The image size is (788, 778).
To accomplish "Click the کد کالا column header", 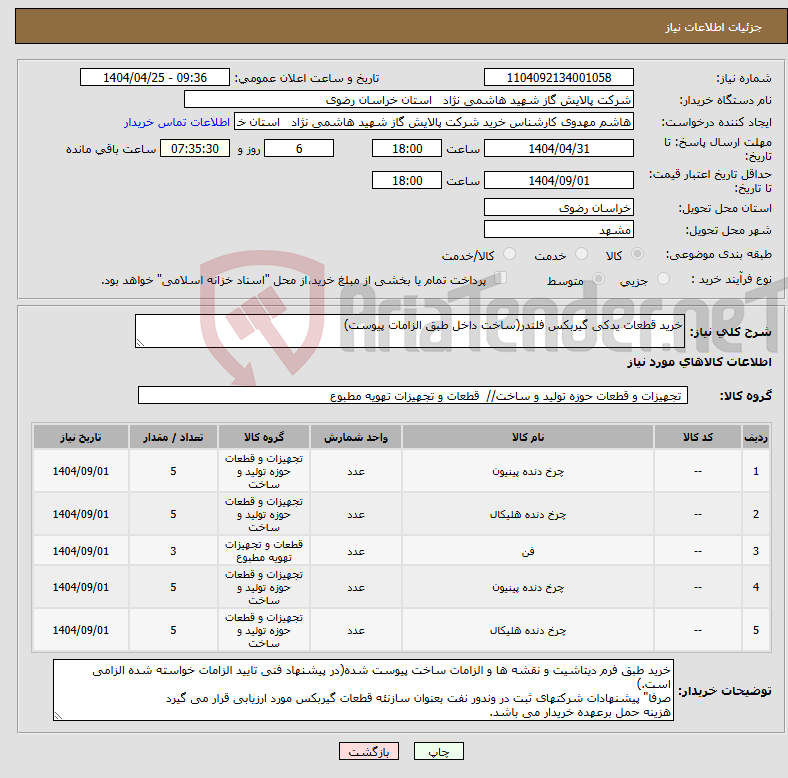I will pos(698,437).
